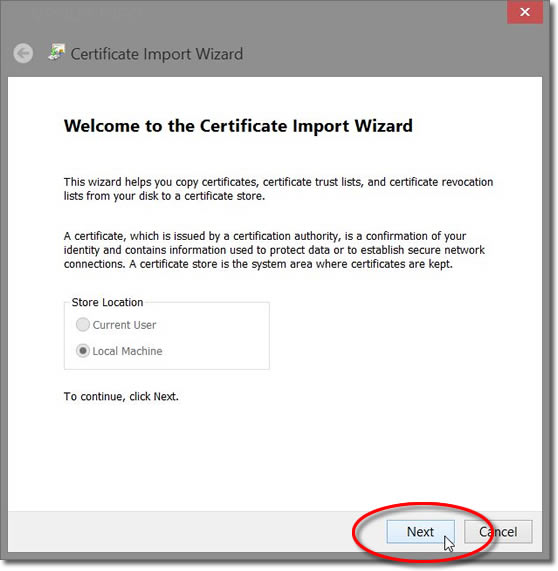Viewport: 558px width, 571px height.
Task: Select the Local Machine radio button
Action: pos(83,351)
